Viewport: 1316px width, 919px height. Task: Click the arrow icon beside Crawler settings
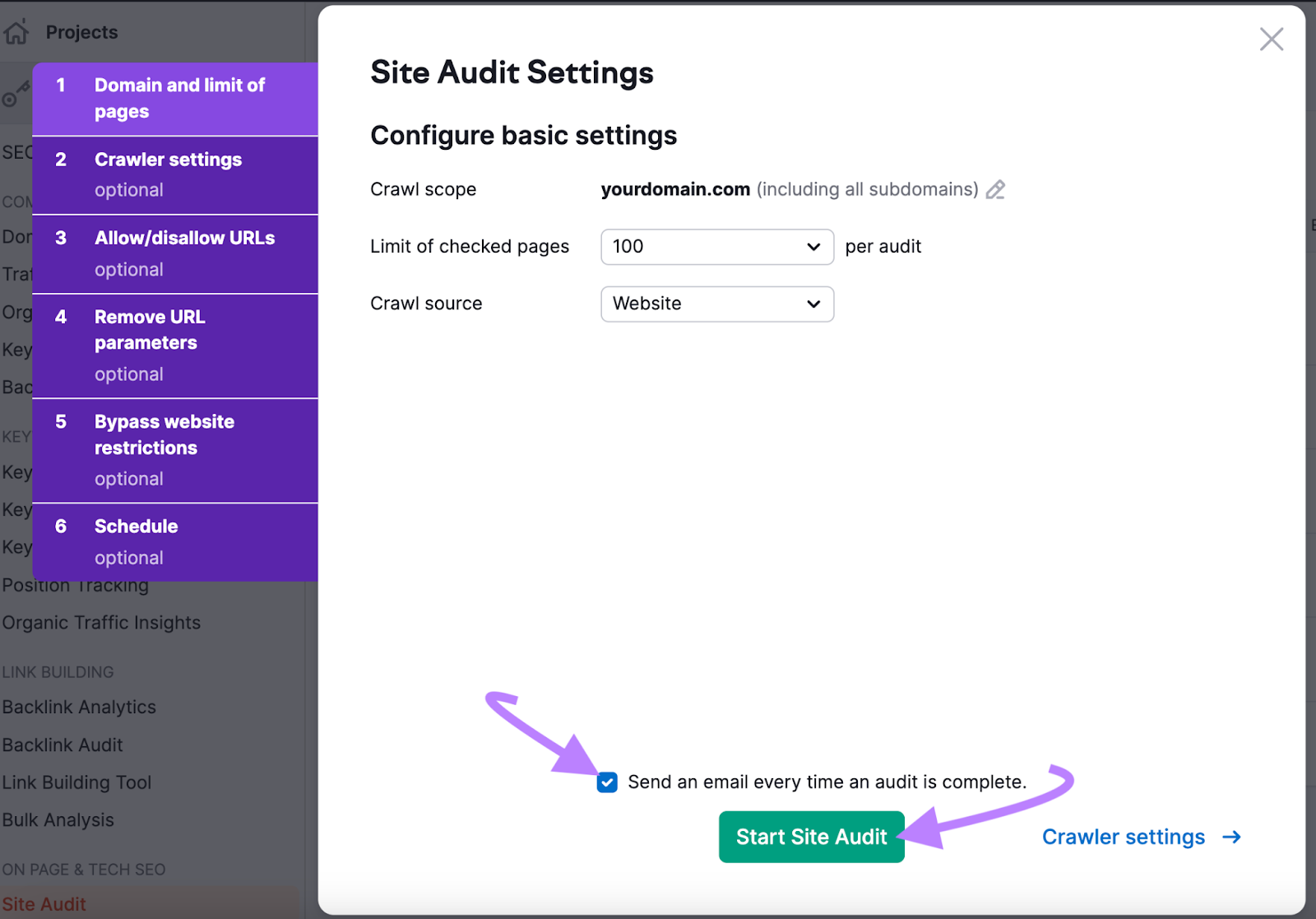pos(1232,837)
